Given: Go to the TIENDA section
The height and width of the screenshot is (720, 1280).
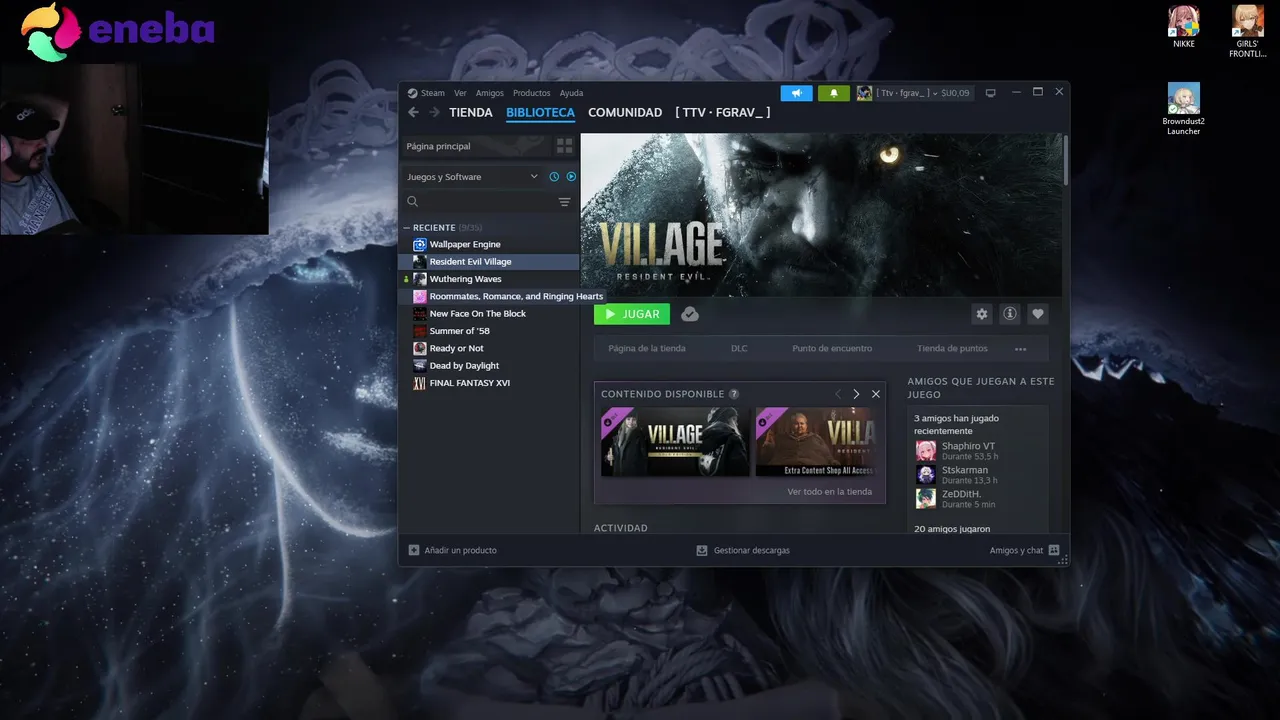Looking at the screenshot, I should coord(471,113).
